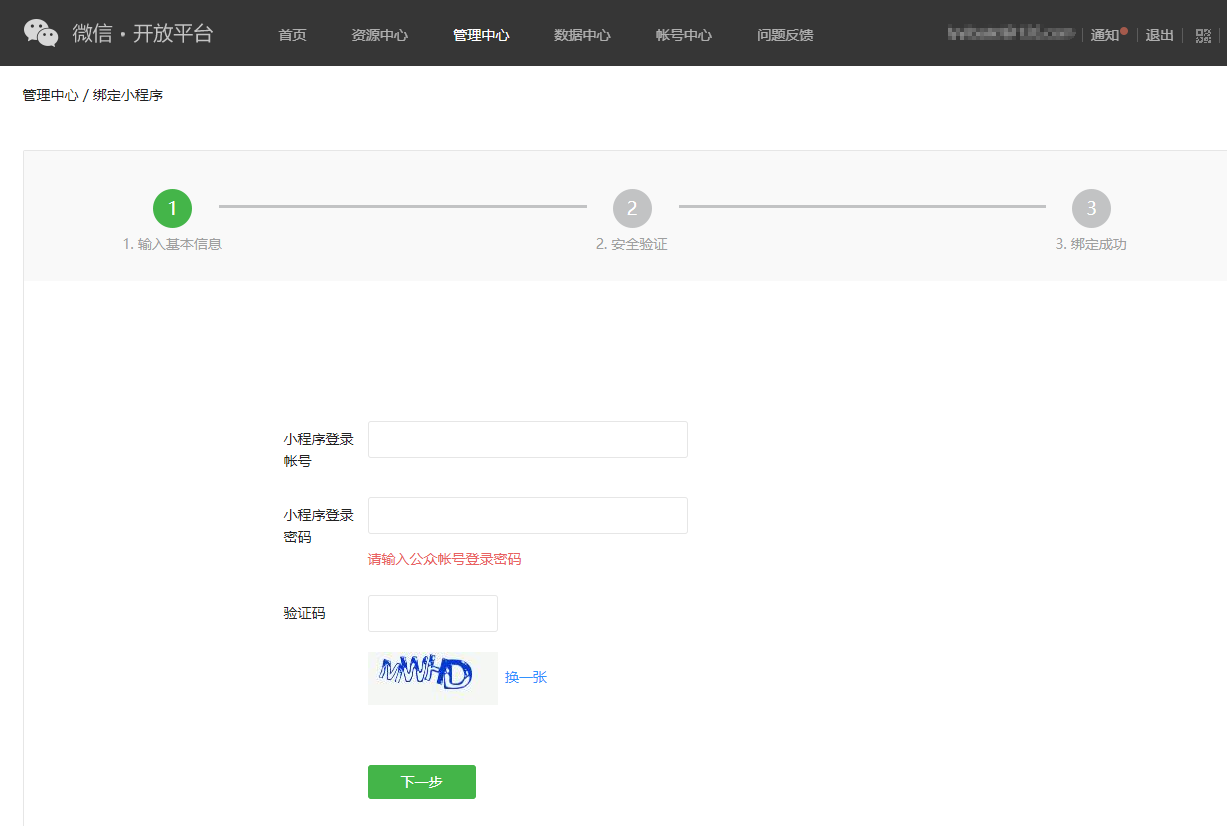This screenshot has width=1227, height=826.
Task: Click the step 1 green circle
Action: pyautogui.click(x=172, y=208)
